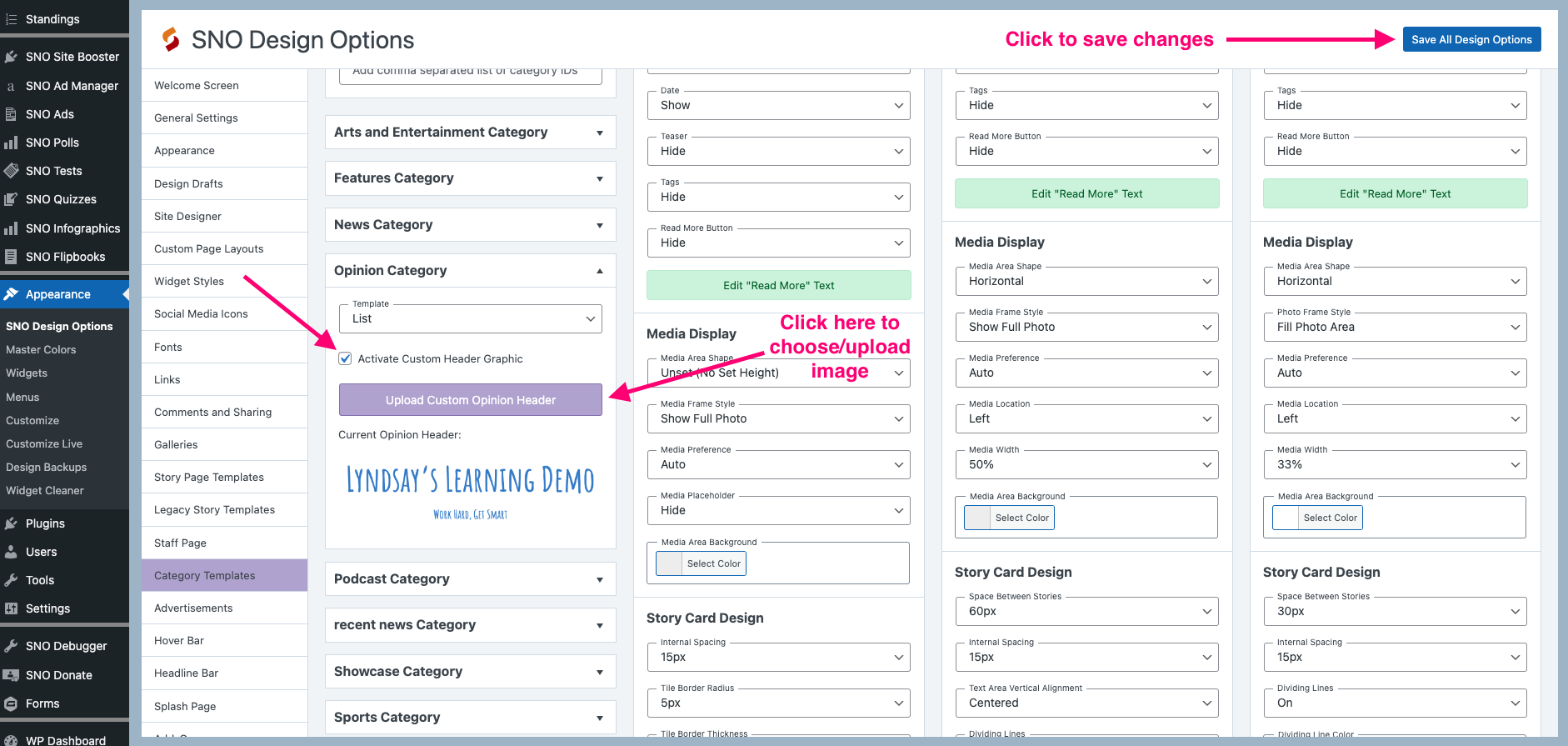This screenshot has width=1568, height=746.
Task: Click the SNO Ads document icon
Action: pos(11,114)
